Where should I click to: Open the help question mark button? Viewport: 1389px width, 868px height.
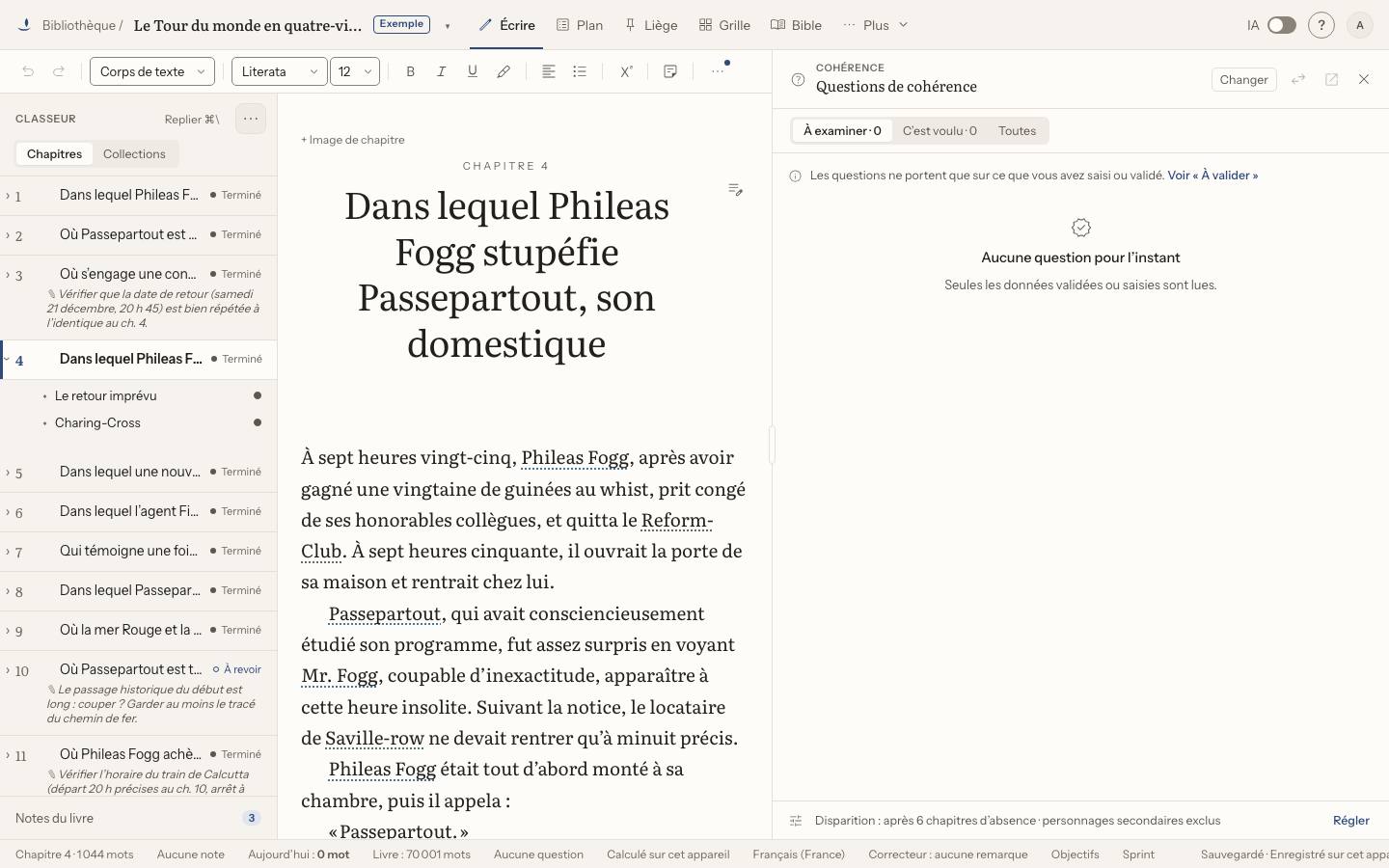pyautogui.click(x=1321, y=25)
